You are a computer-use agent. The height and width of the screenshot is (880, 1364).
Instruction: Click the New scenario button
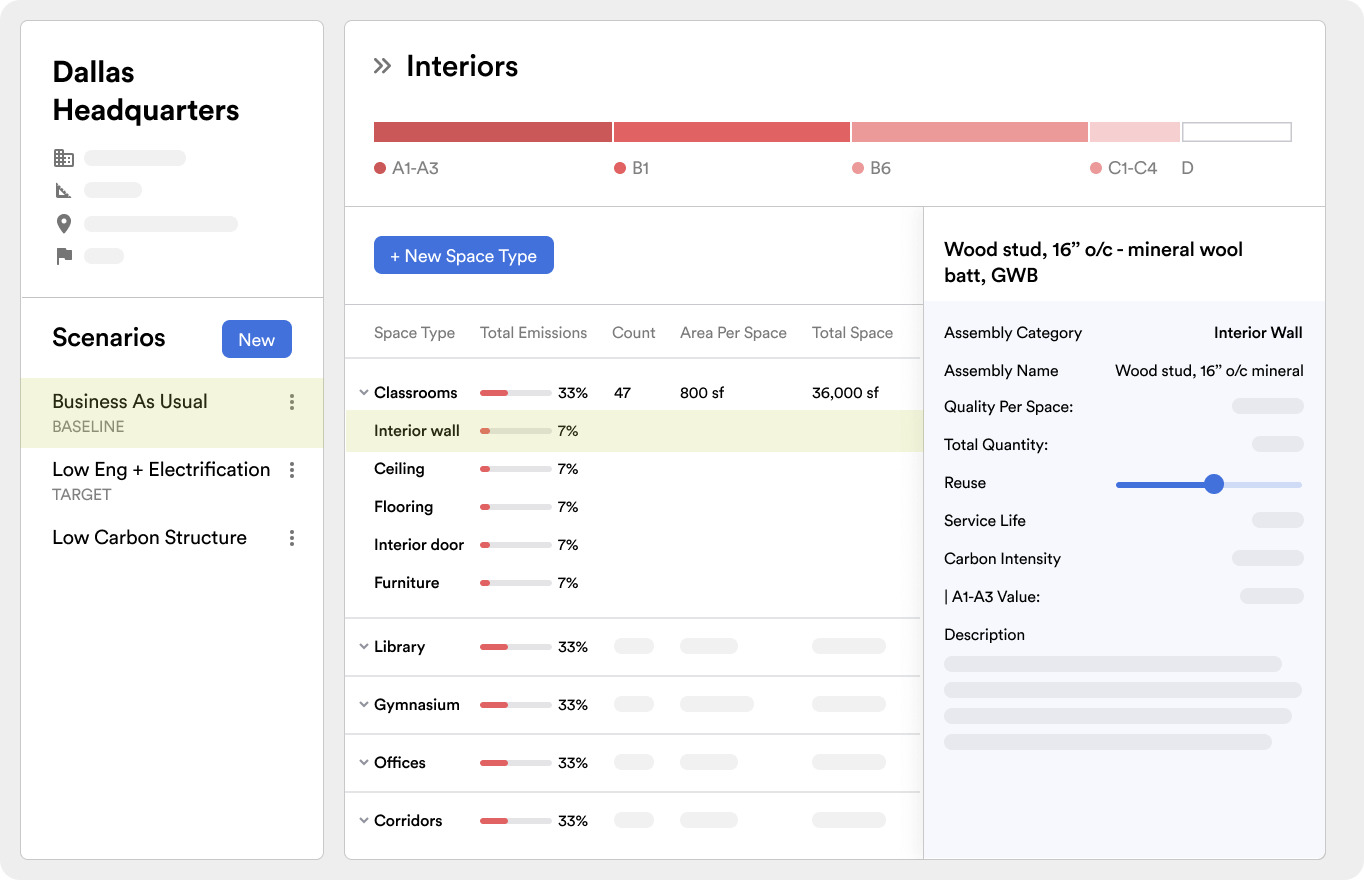256,340
